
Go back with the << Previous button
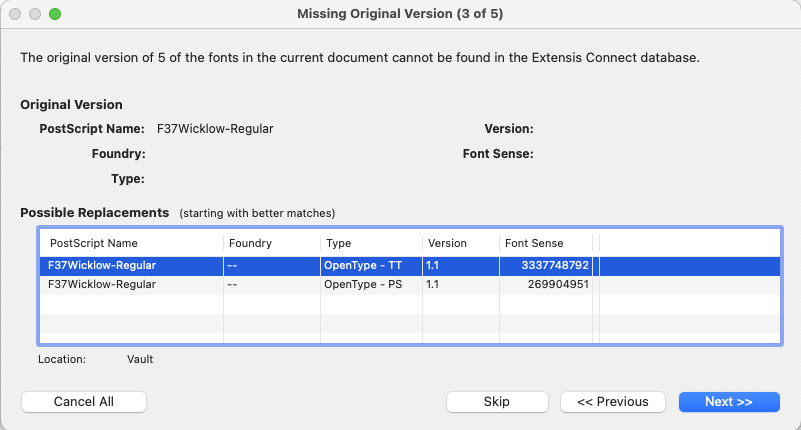[x=613, y=401]
